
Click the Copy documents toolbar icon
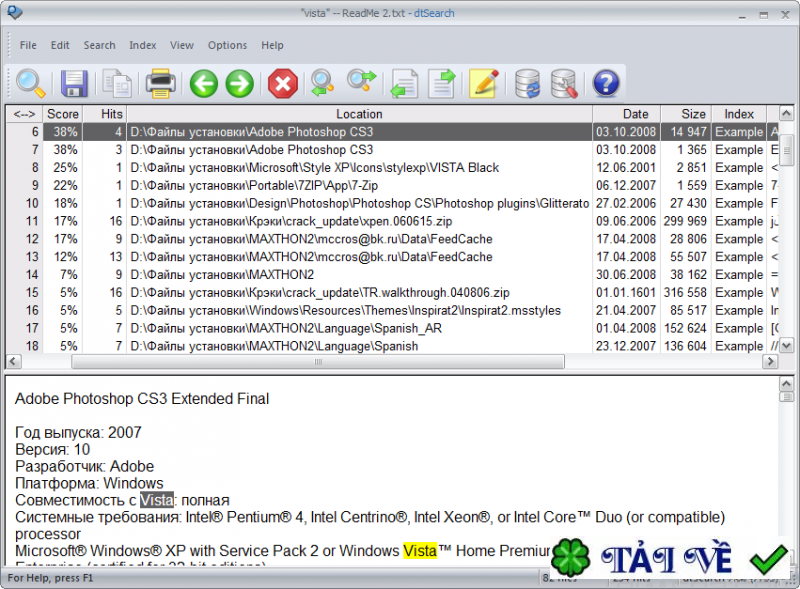coord(117,83)
